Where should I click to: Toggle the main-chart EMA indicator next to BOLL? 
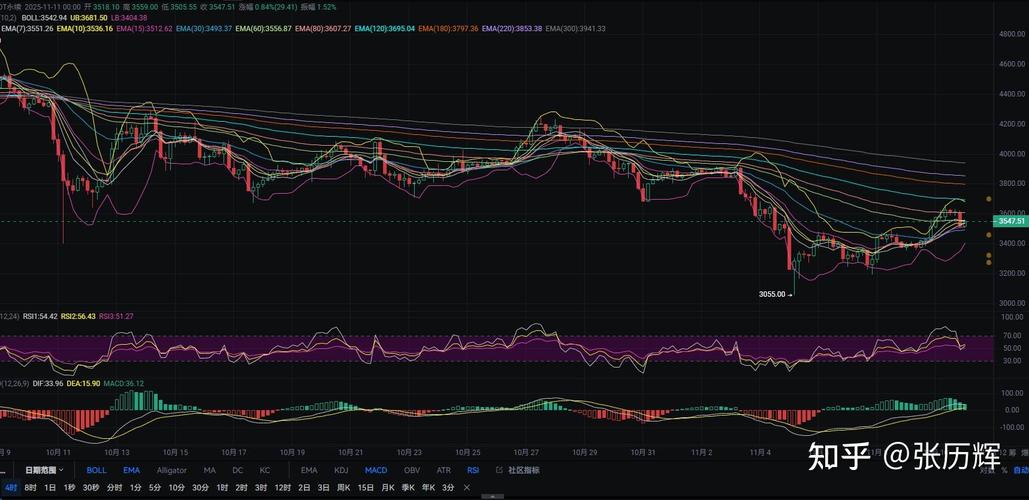[131, 470]
